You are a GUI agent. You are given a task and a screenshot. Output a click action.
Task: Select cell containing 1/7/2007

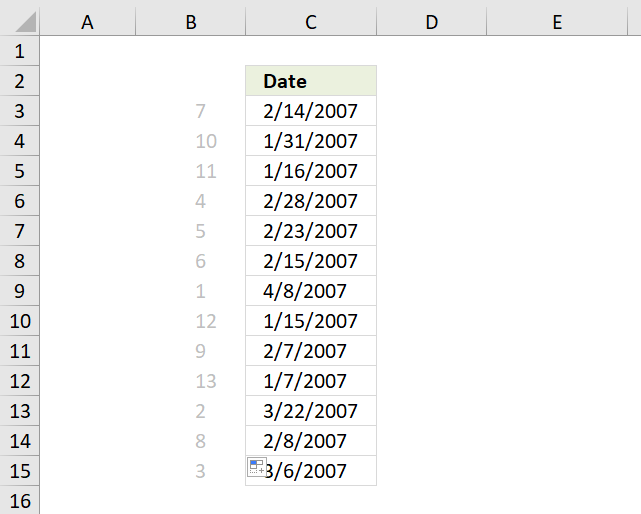[311, 381]
